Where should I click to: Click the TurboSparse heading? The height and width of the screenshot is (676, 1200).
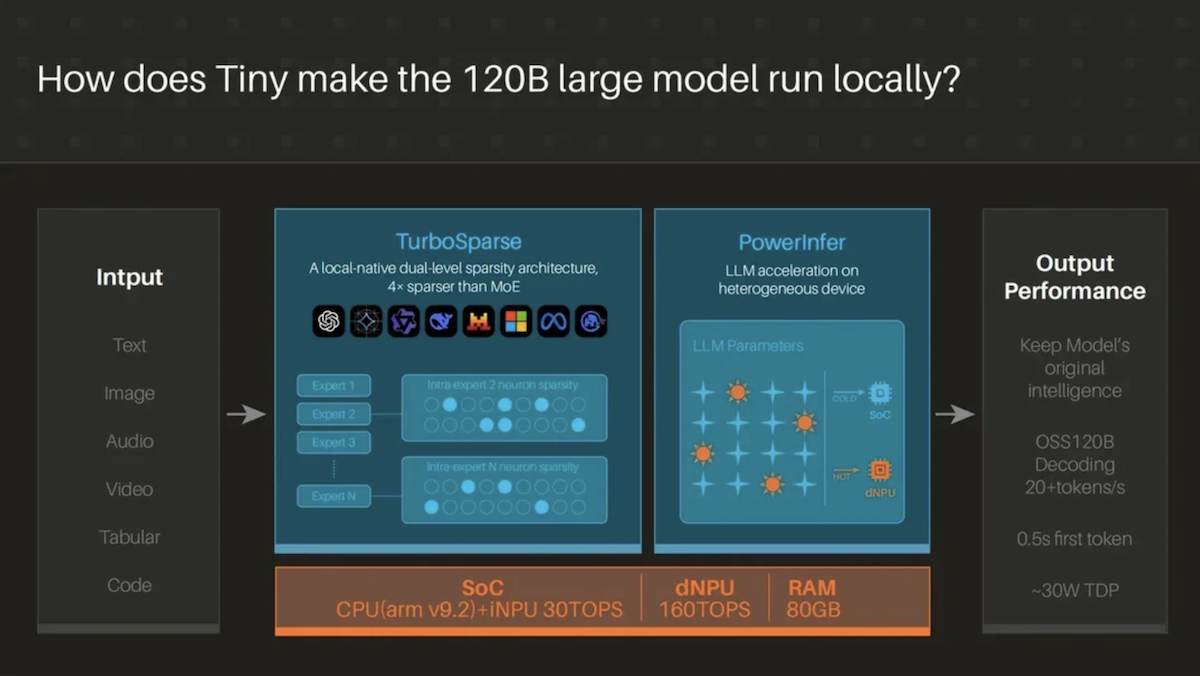click(x=458, y=242)
